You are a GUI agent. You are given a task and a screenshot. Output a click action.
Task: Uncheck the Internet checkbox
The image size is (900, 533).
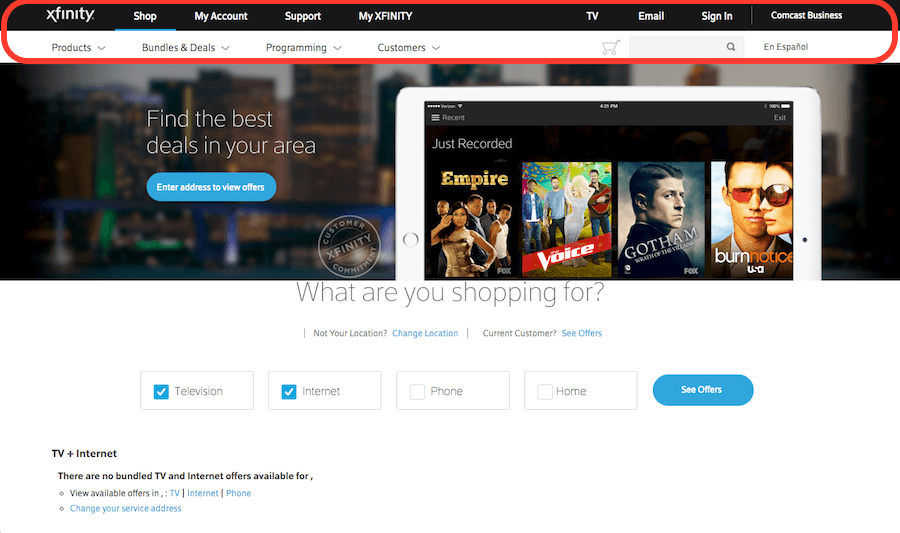(289, 392)
